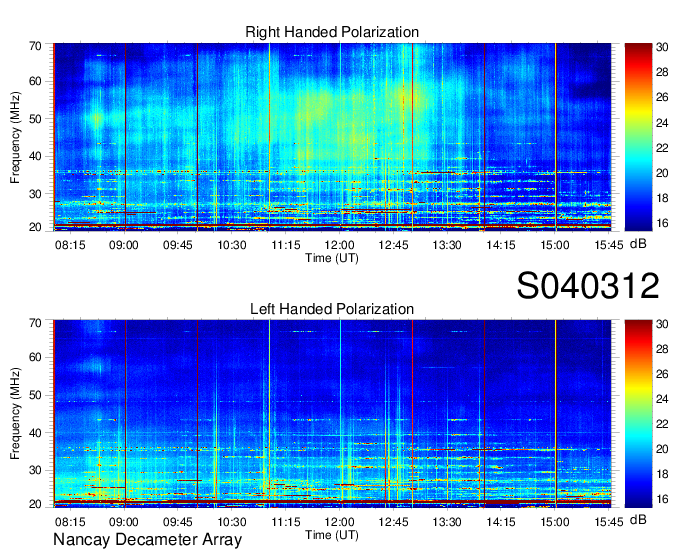The image size is (680, 552).
Task: Click the 20 frequency tick on the bottom plot
Action: coord(35,504)
